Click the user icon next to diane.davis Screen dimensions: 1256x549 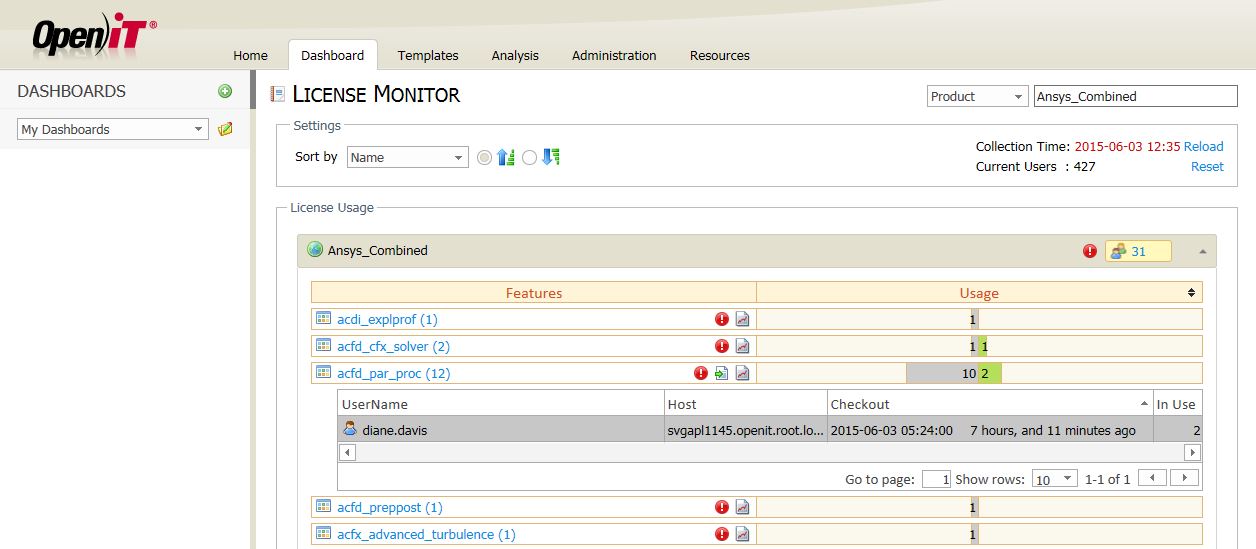350,428
